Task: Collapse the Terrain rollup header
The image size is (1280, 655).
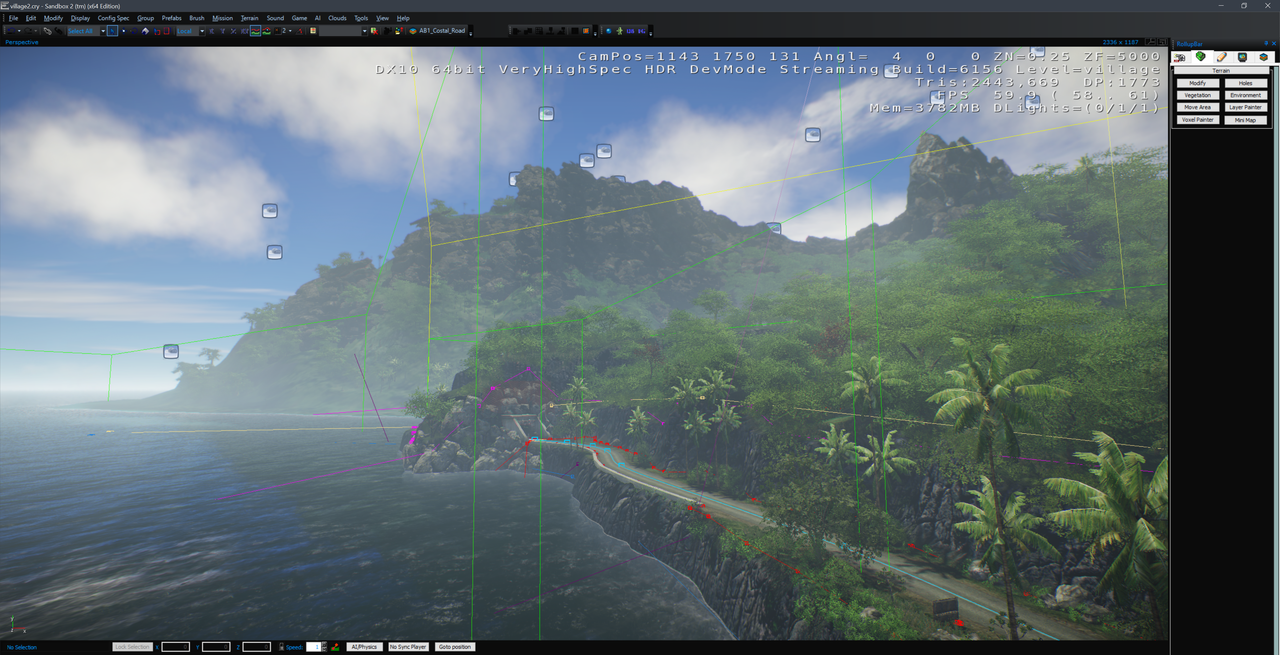Action: pos(1221,71)
